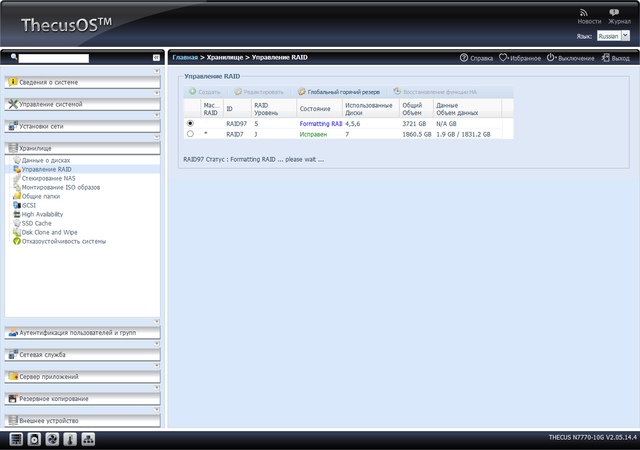The width and height of the screenshot is (640, 450).
Task: Click the menu list button beside search
Action: (x=156, y=58)
